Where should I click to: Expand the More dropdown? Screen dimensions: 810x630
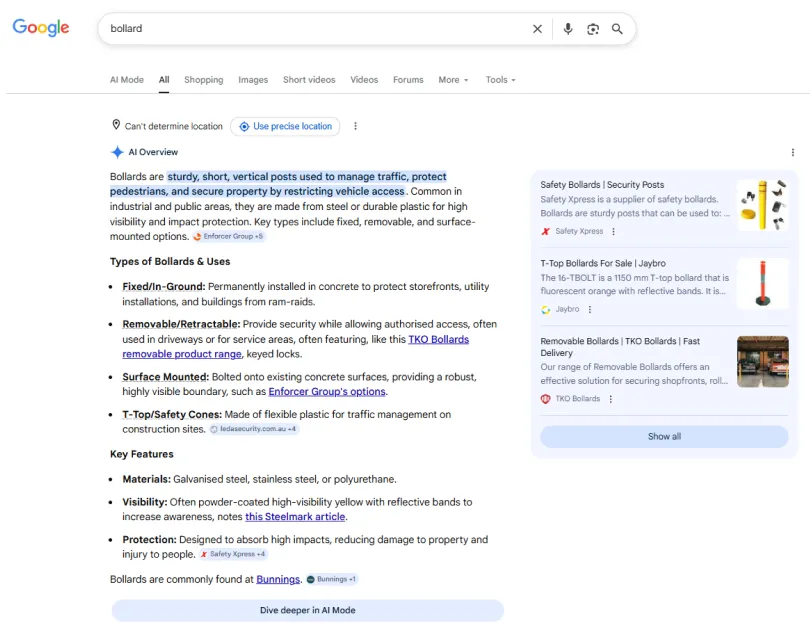(x=453, y=80)
